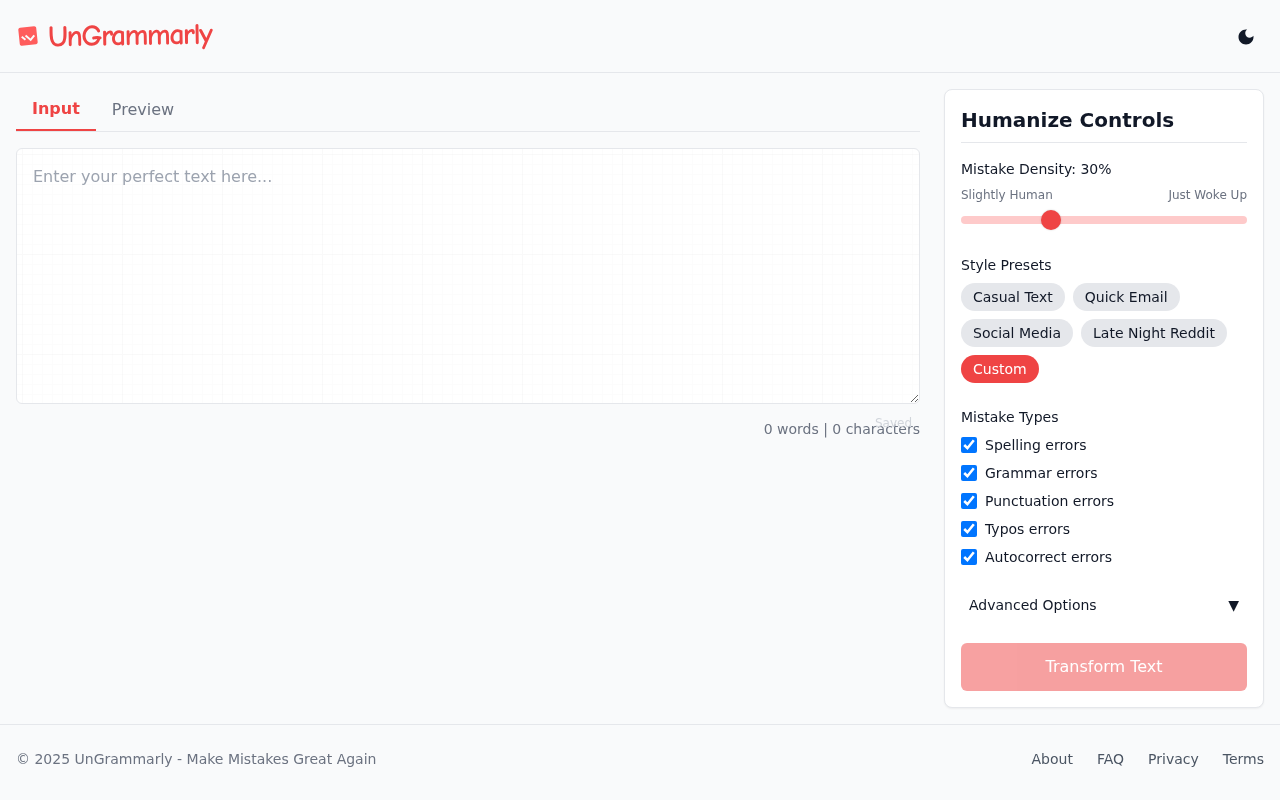Uncheck Spelling errors

[x=968, y=445]
